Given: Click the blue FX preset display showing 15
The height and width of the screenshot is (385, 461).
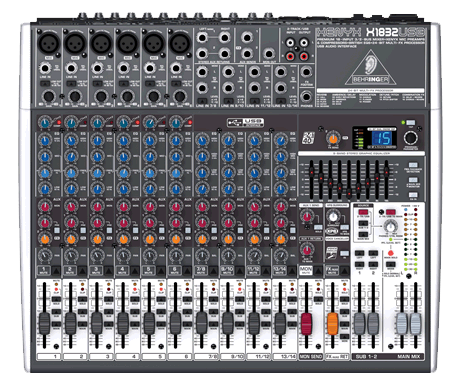Looking at the screenshot, I should click(382, 138).
